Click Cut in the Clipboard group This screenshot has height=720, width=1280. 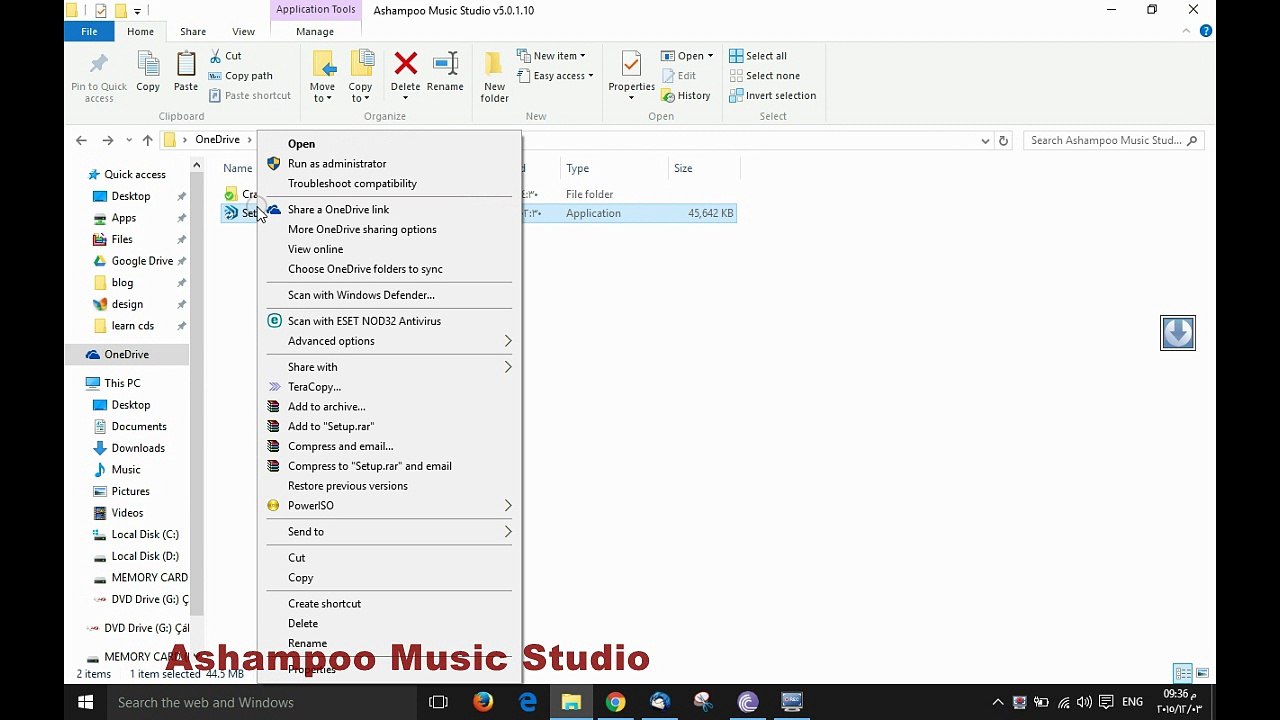[225, 56]
